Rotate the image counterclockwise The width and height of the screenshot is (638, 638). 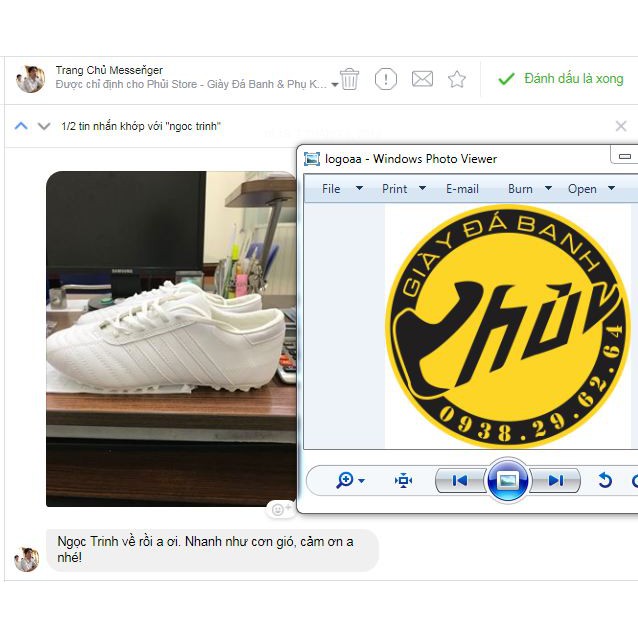coord(604,481)
